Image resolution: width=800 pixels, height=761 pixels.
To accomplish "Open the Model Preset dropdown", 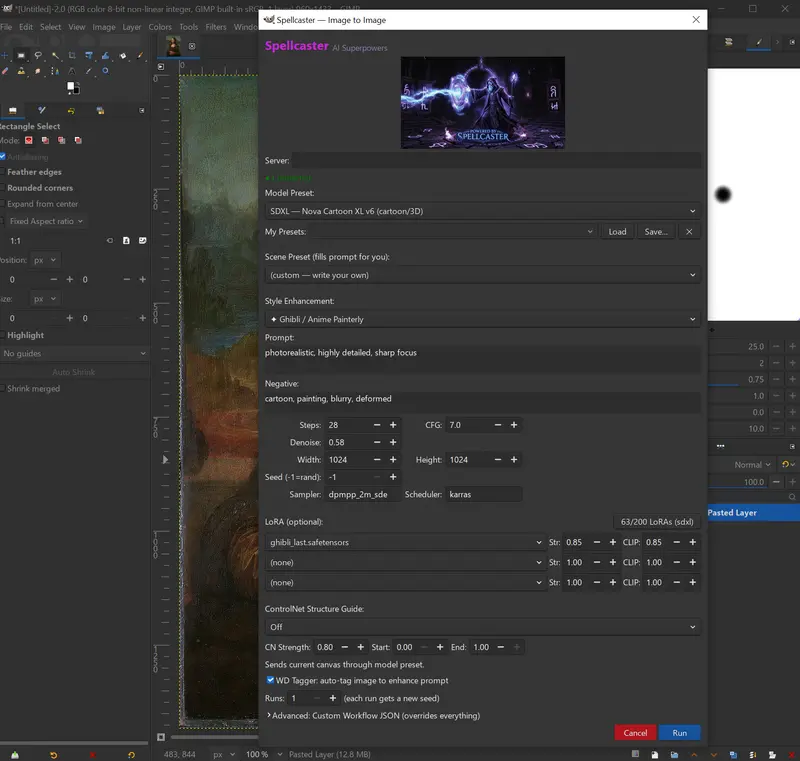I will [482, 211].
